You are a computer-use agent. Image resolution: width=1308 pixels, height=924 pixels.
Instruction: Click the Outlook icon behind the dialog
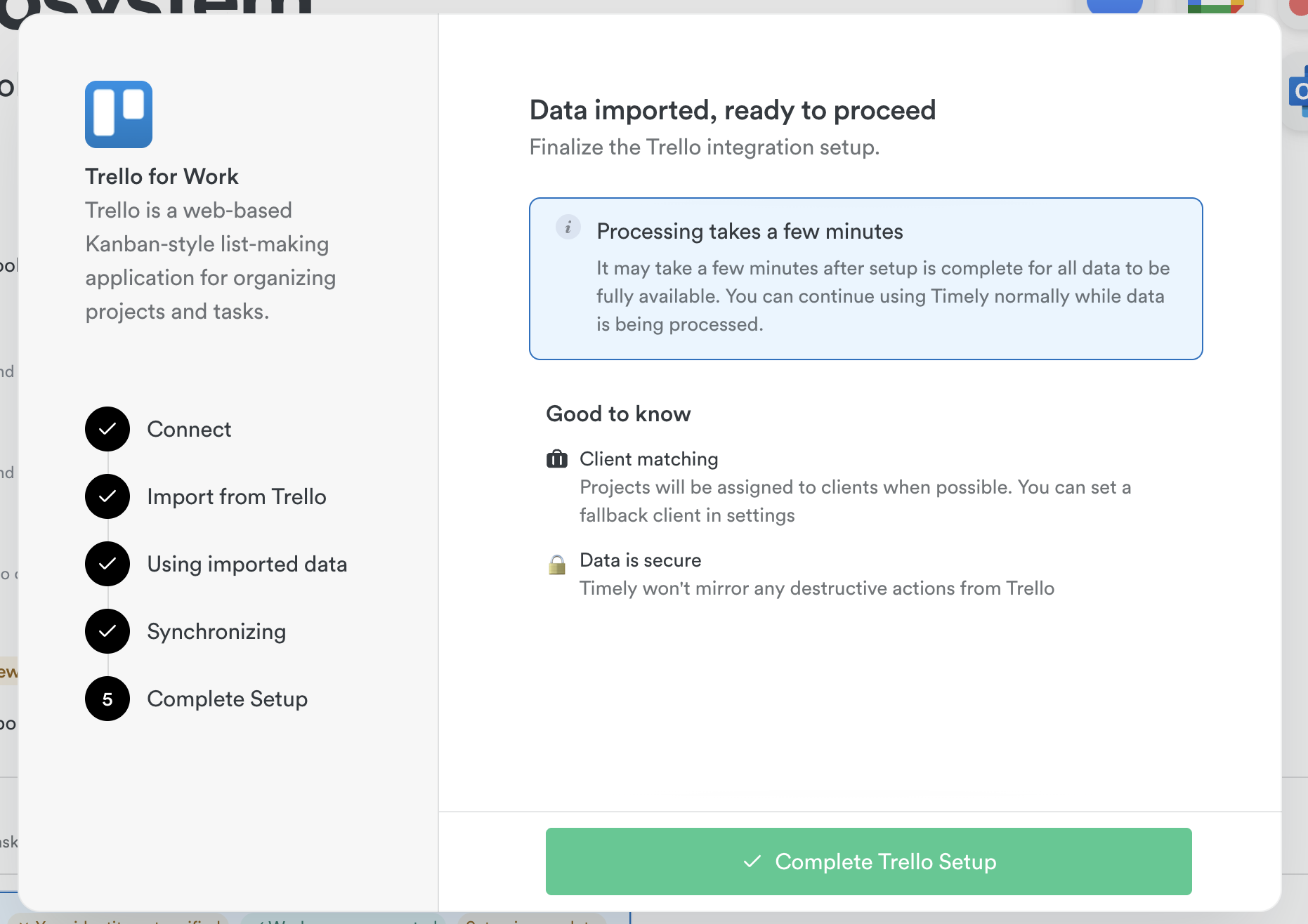coord(1298,91)
